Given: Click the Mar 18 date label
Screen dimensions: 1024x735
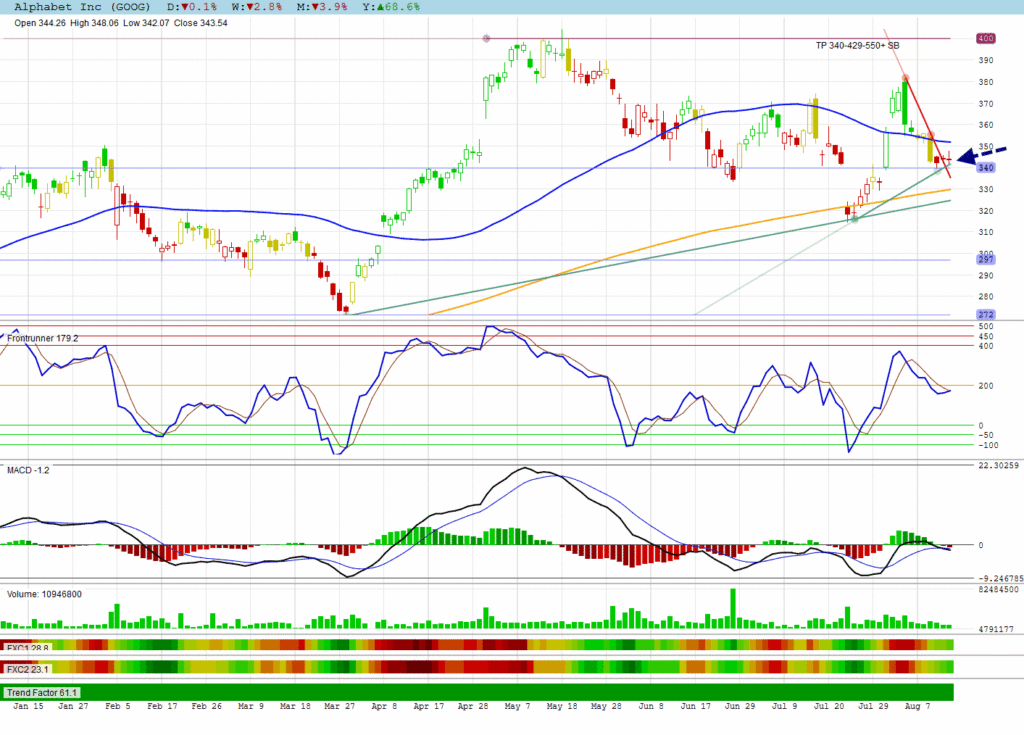Looking at the screenshot, I should (x=295, y=706).
